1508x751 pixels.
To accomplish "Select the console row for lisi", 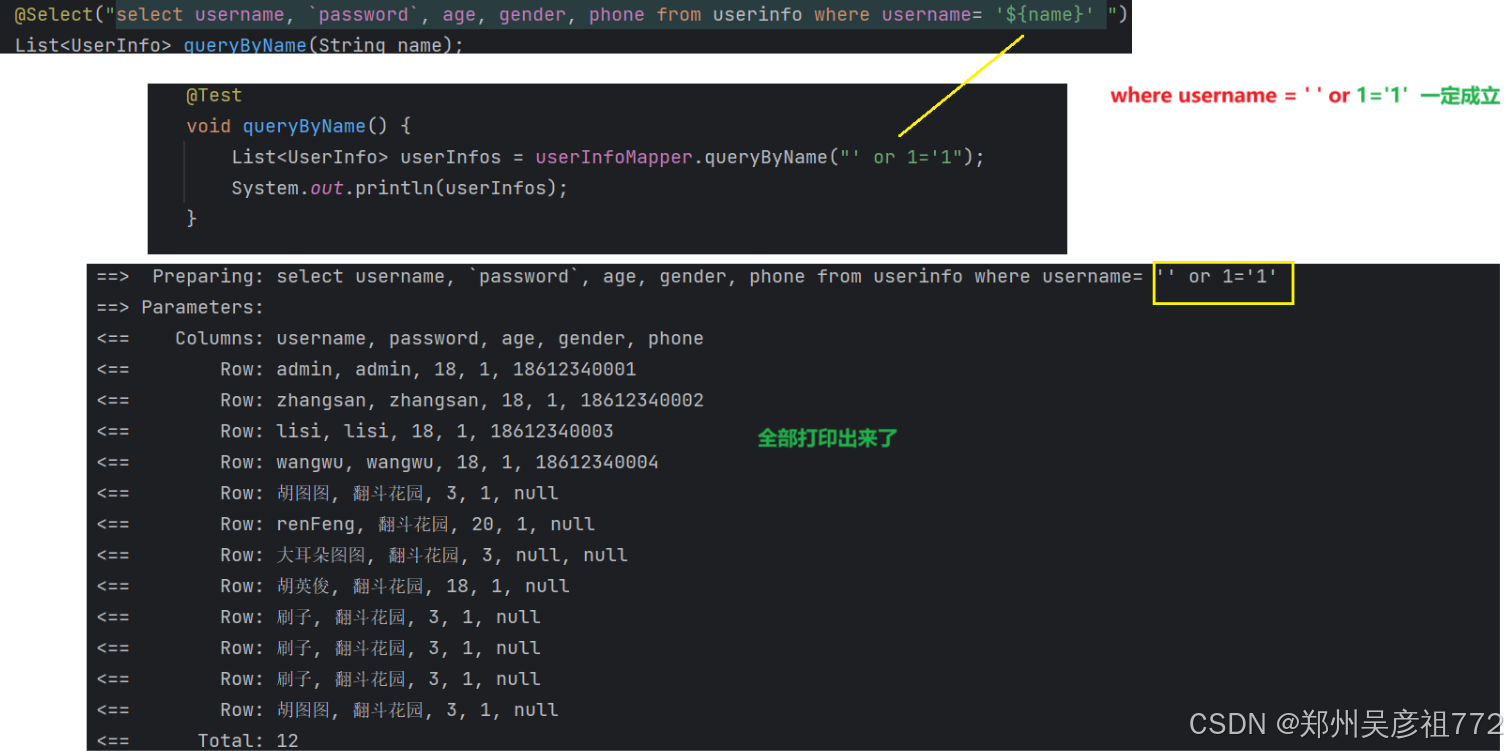I will (356, 431).
